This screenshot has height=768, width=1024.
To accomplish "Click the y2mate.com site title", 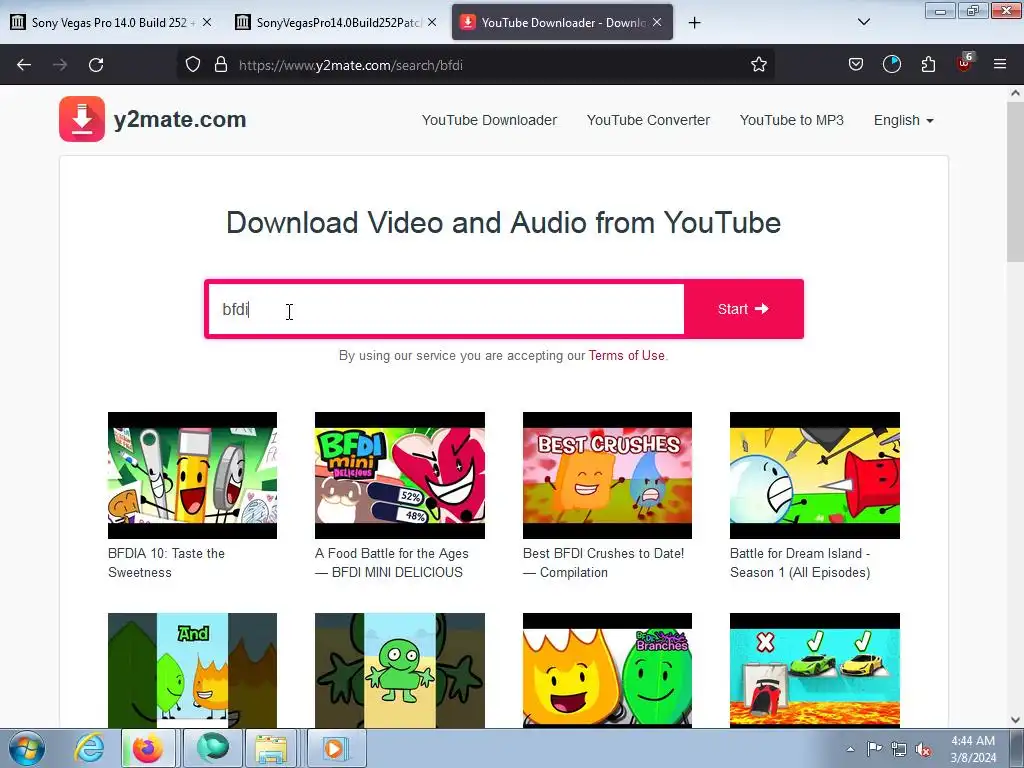I will coord(180,119).
